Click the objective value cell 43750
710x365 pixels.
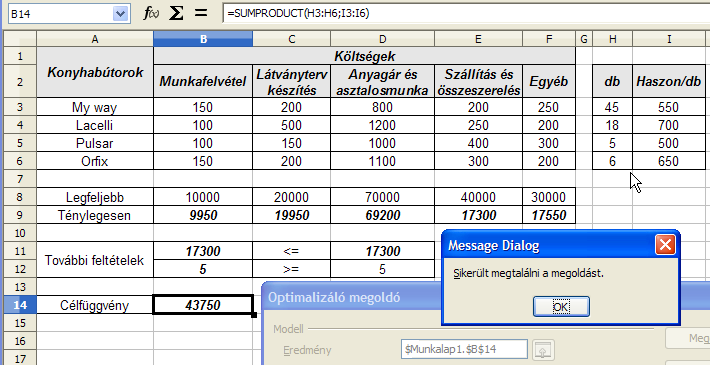203,305
